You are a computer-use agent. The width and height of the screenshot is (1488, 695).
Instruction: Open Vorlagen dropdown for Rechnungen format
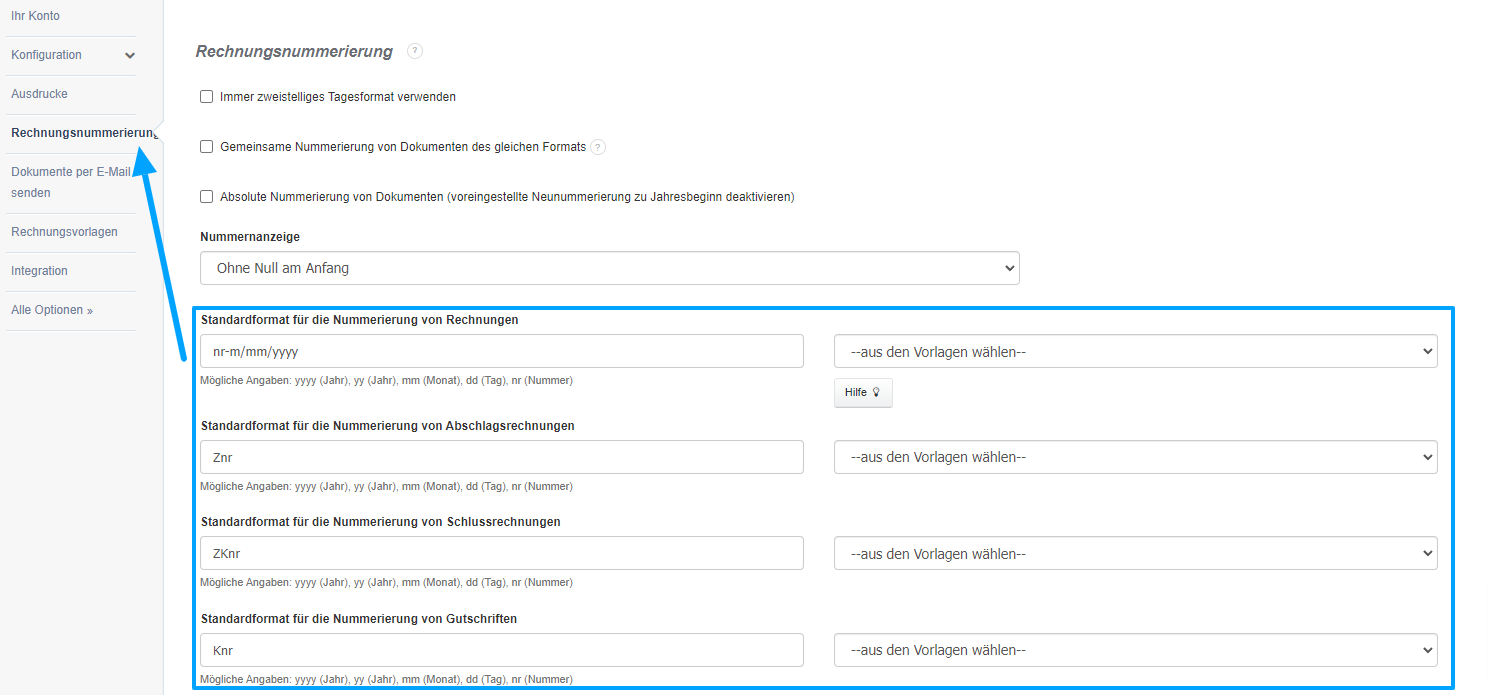click(1134, 351)
